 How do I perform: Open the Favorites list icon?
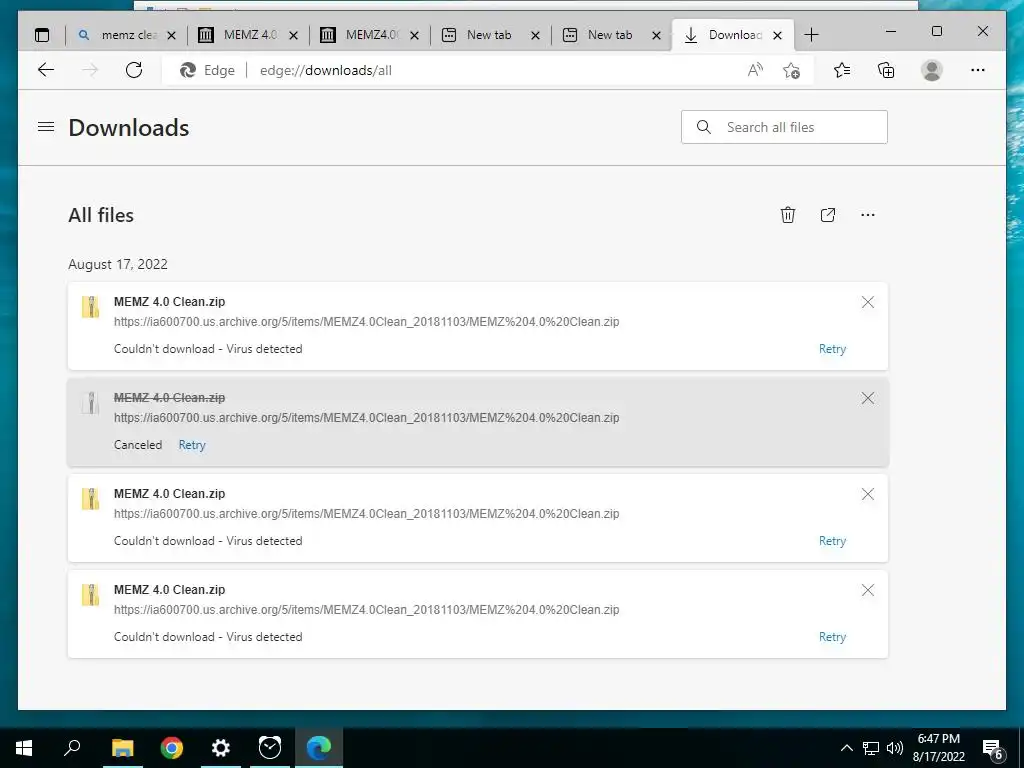pos(842,70)
